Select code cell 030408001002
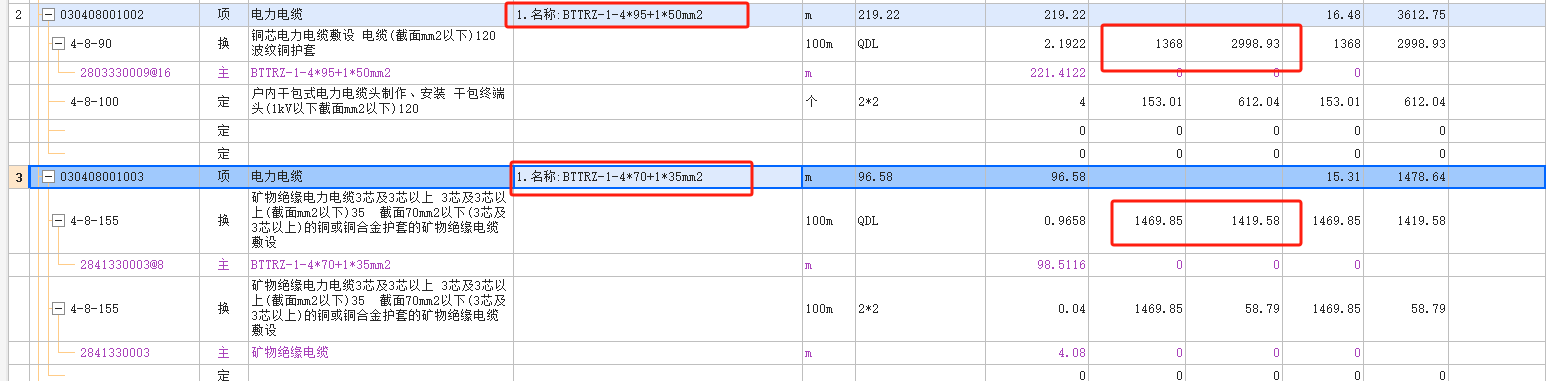The width and height of the screenshot is (1552, 381). [x=102, y=15]
